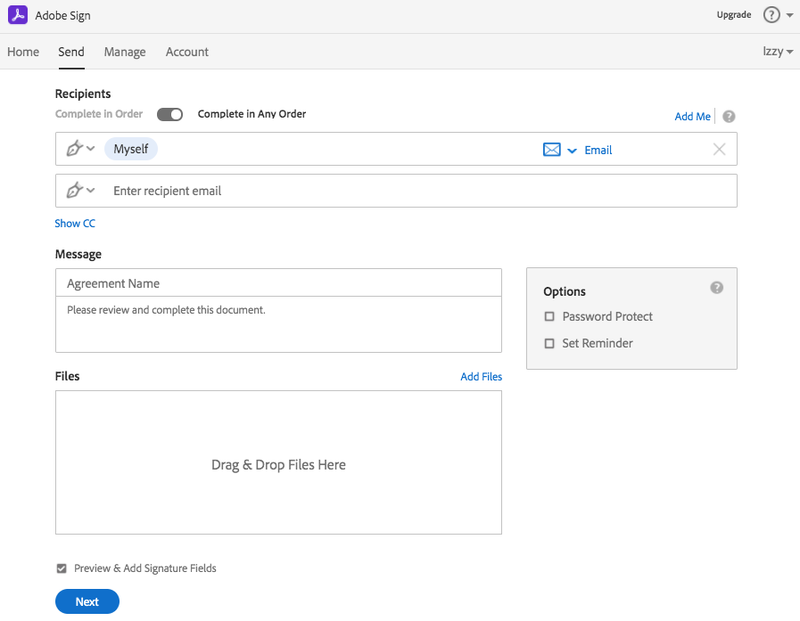Click into the message body text area
This screenshot has width=800, height=621.
(x=279, y=325)
